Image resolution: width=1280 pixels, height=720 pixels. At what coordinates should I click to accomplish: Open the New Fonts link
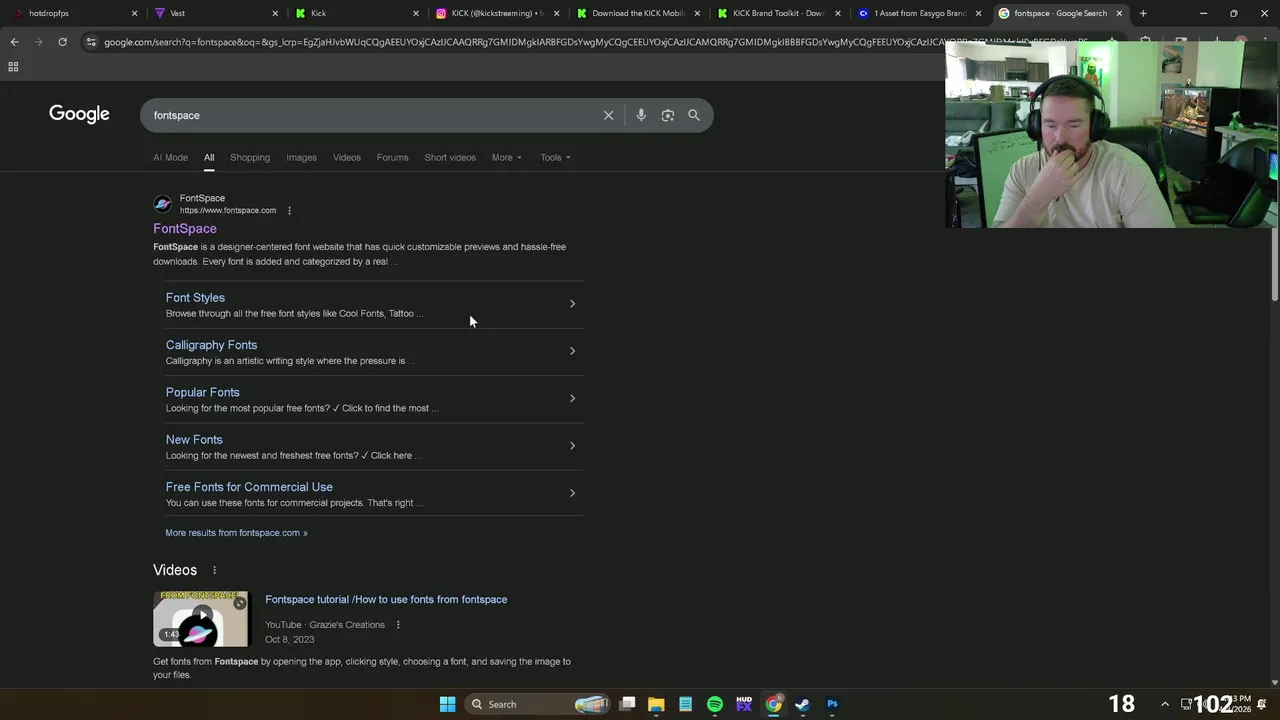click(x=194, y=440)
